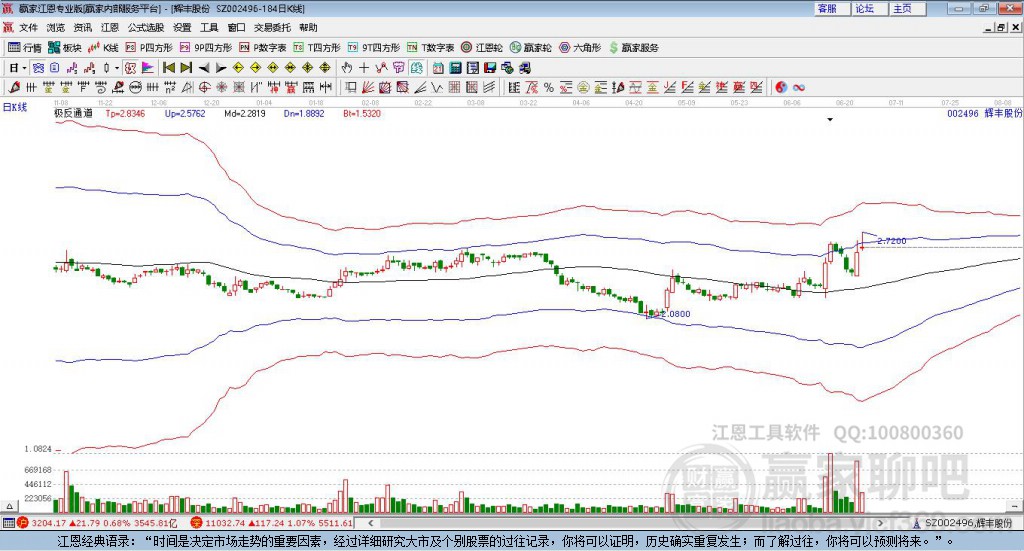The image size is (1024, 551).
Task: Open the P四方形 square tool
Action: [x=149, y=48]
